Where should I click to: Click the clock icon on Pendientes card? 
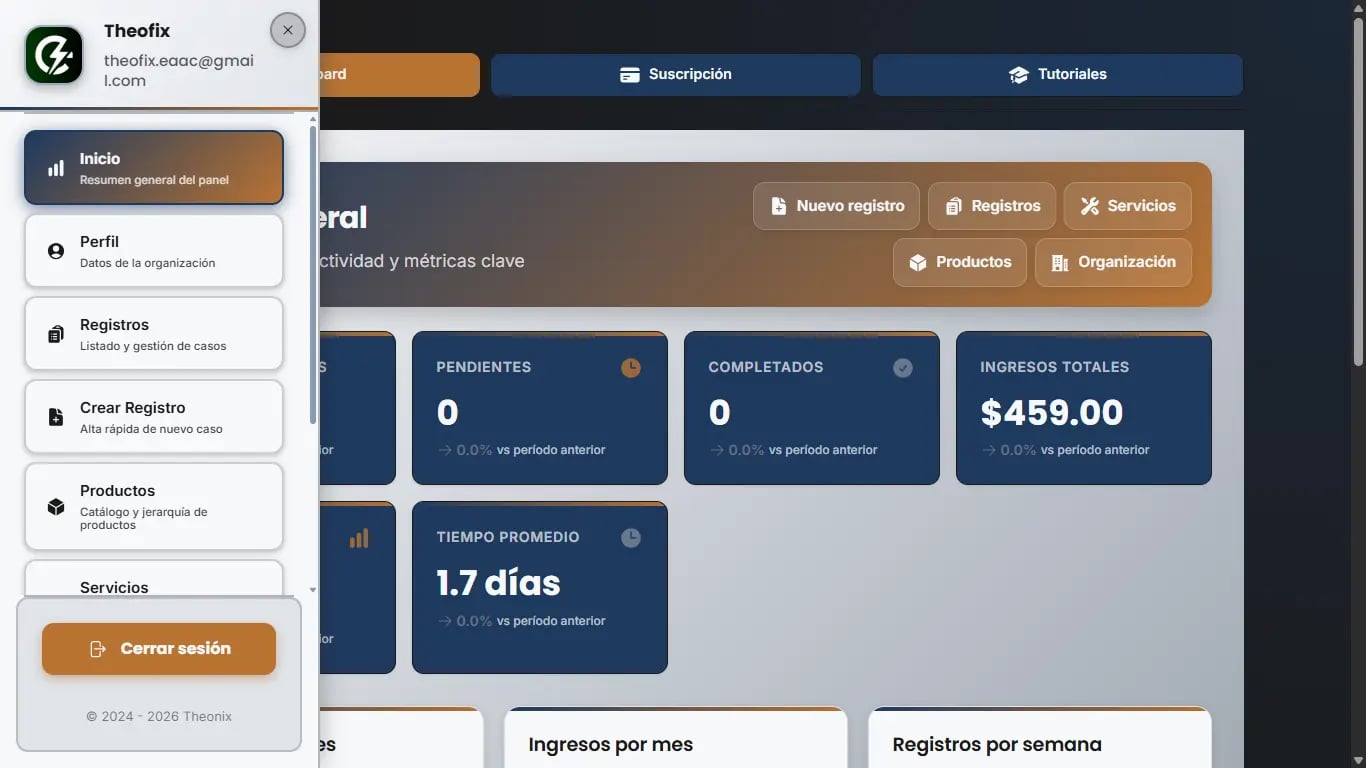(x=630, y=367)
